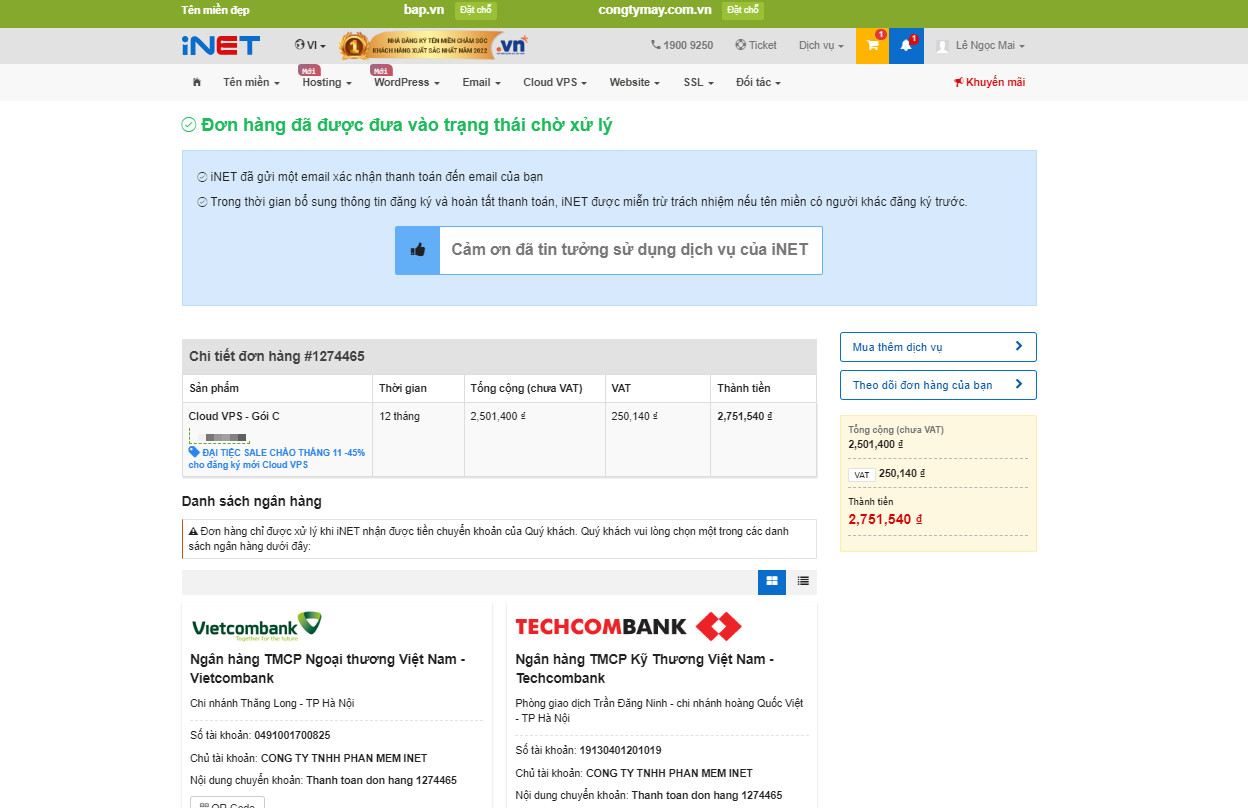Screen dimensions: 1248x808
Task: Expand the WordPress menu
Action: tap(407, 82)
